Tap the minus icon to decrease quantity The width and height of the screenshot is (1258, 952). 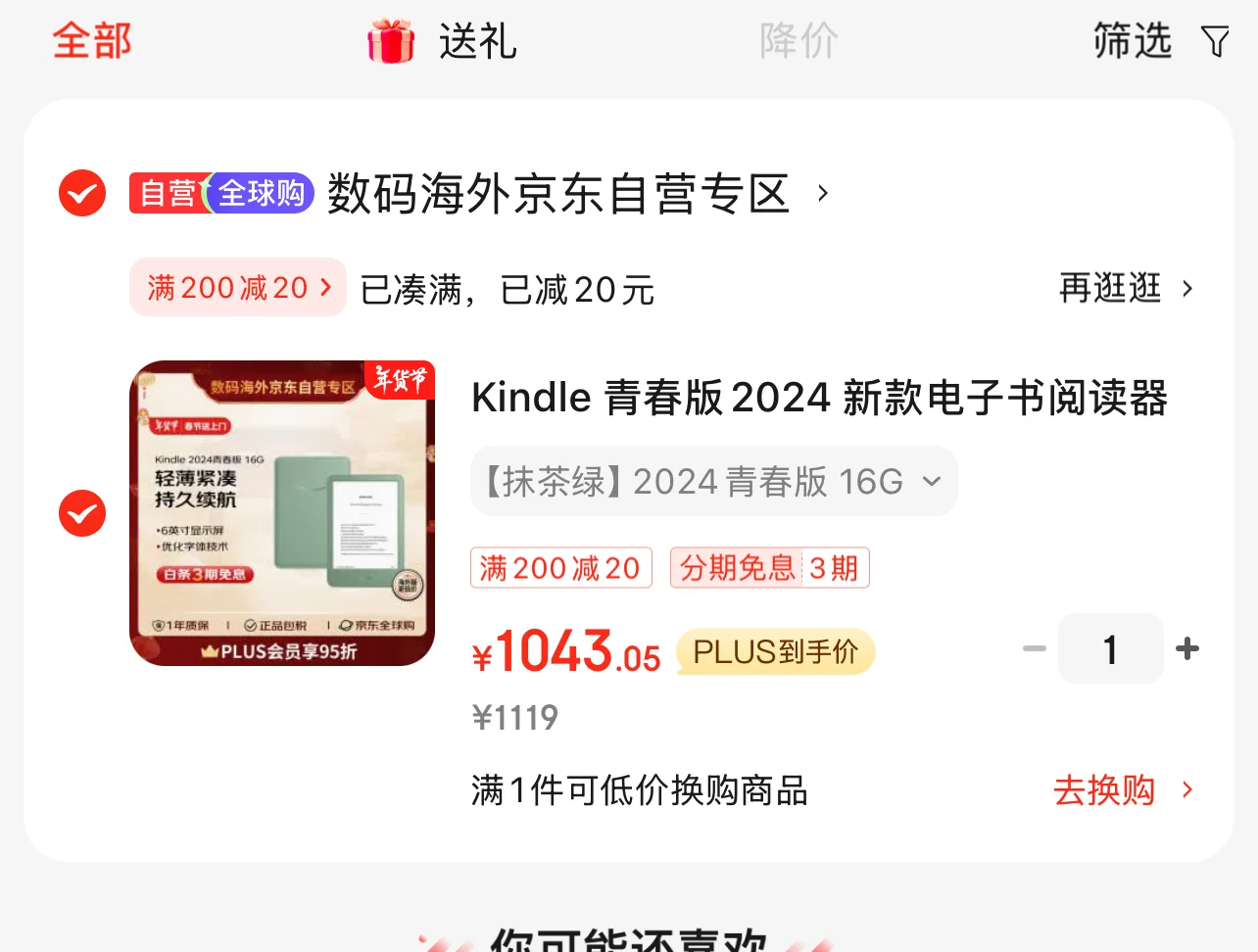coord(1035,648)
